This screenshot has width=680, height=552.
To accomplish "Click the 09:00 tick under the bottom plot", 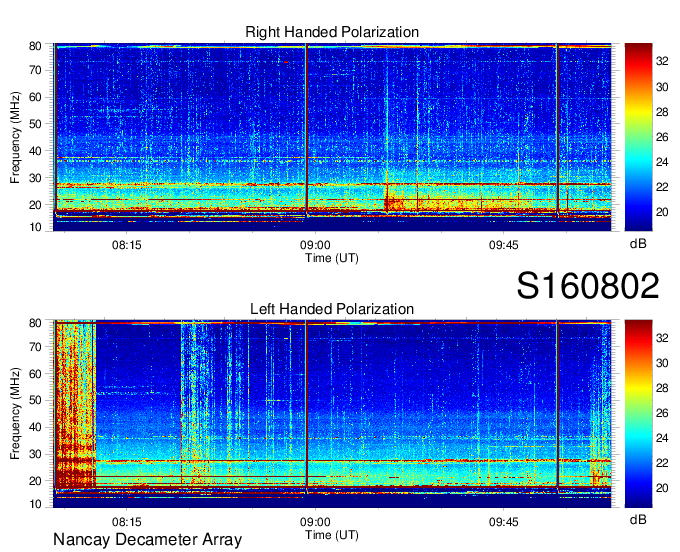I will (x=315, y=522).
